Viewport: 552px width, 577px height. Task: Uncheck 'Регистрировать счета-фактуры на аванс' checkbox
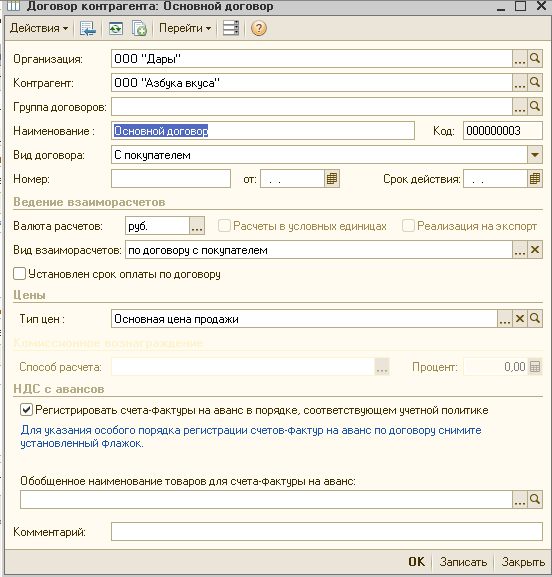pos(26,410)
